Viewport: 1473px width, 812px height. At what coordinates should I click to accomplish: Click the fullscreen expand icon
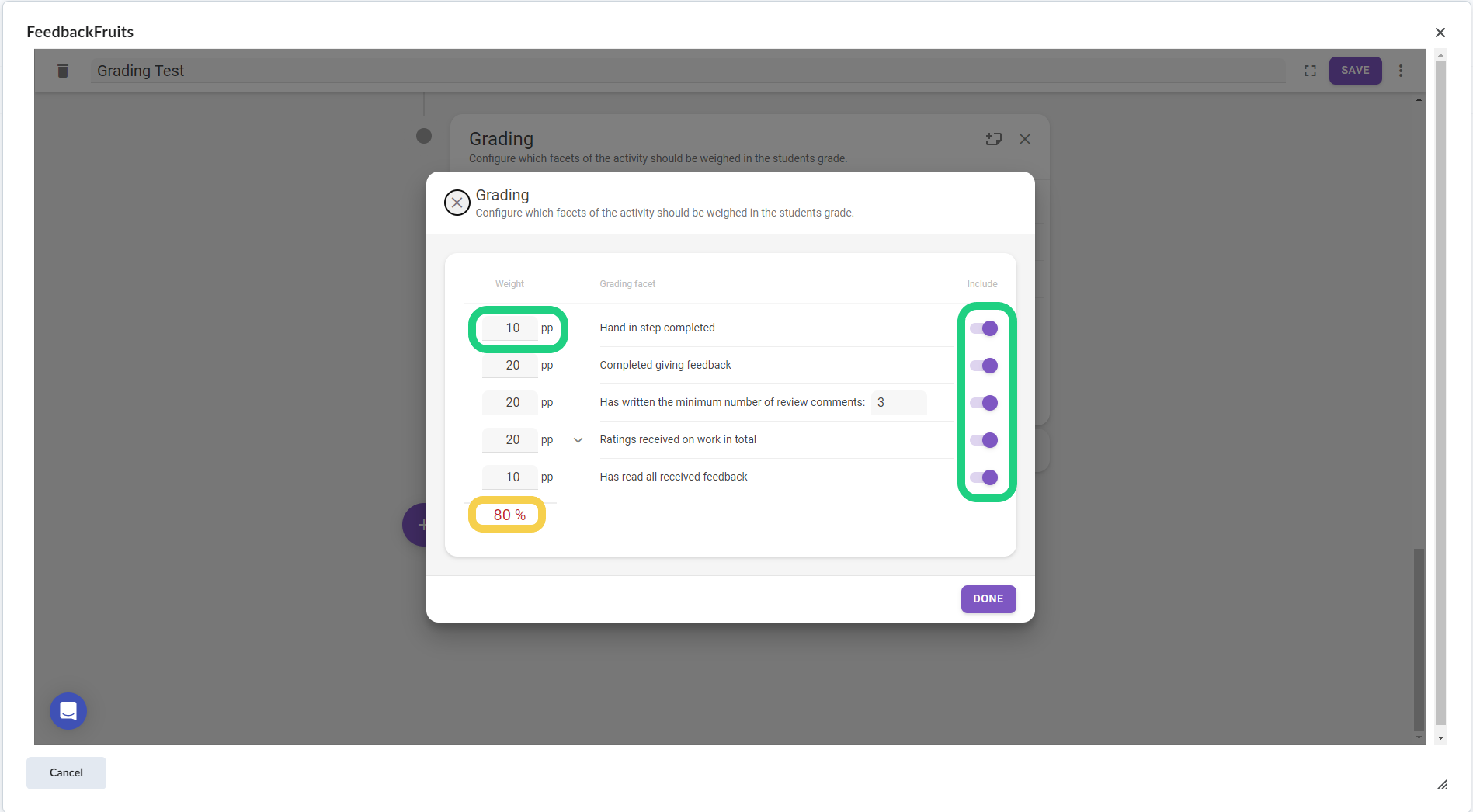coord(1310,71)
